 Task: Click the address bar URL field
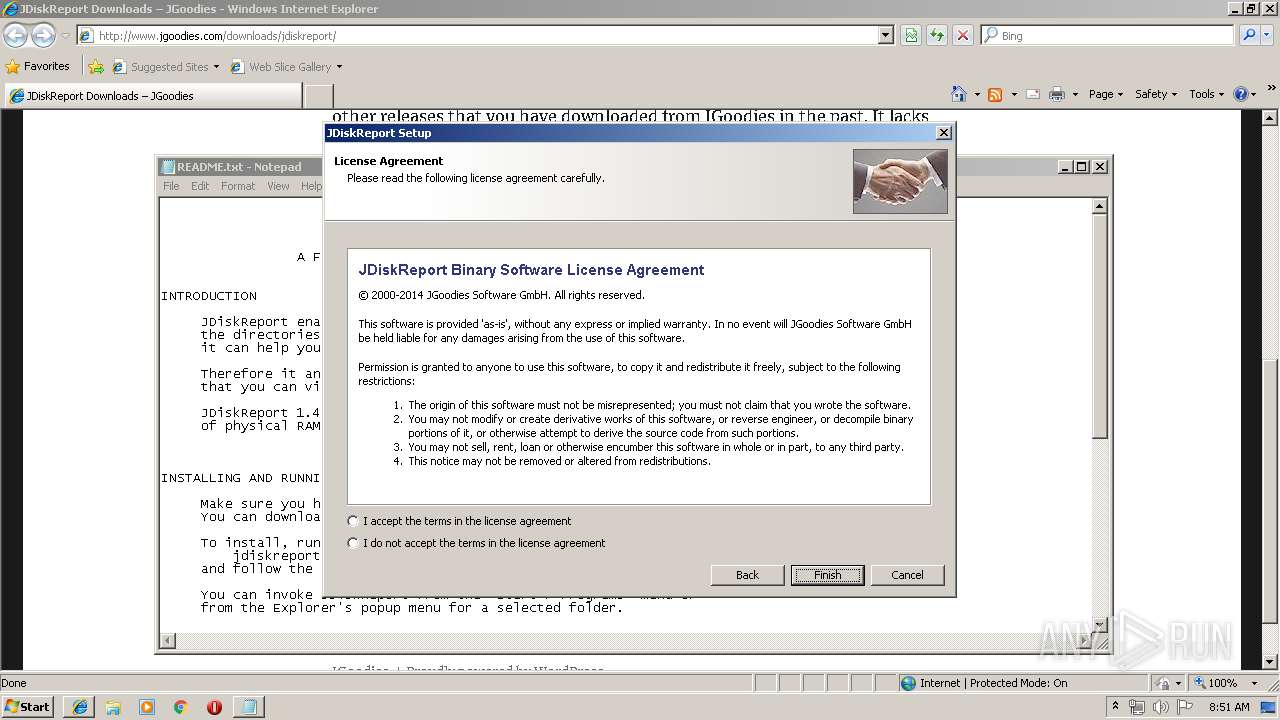pos(485,36)
